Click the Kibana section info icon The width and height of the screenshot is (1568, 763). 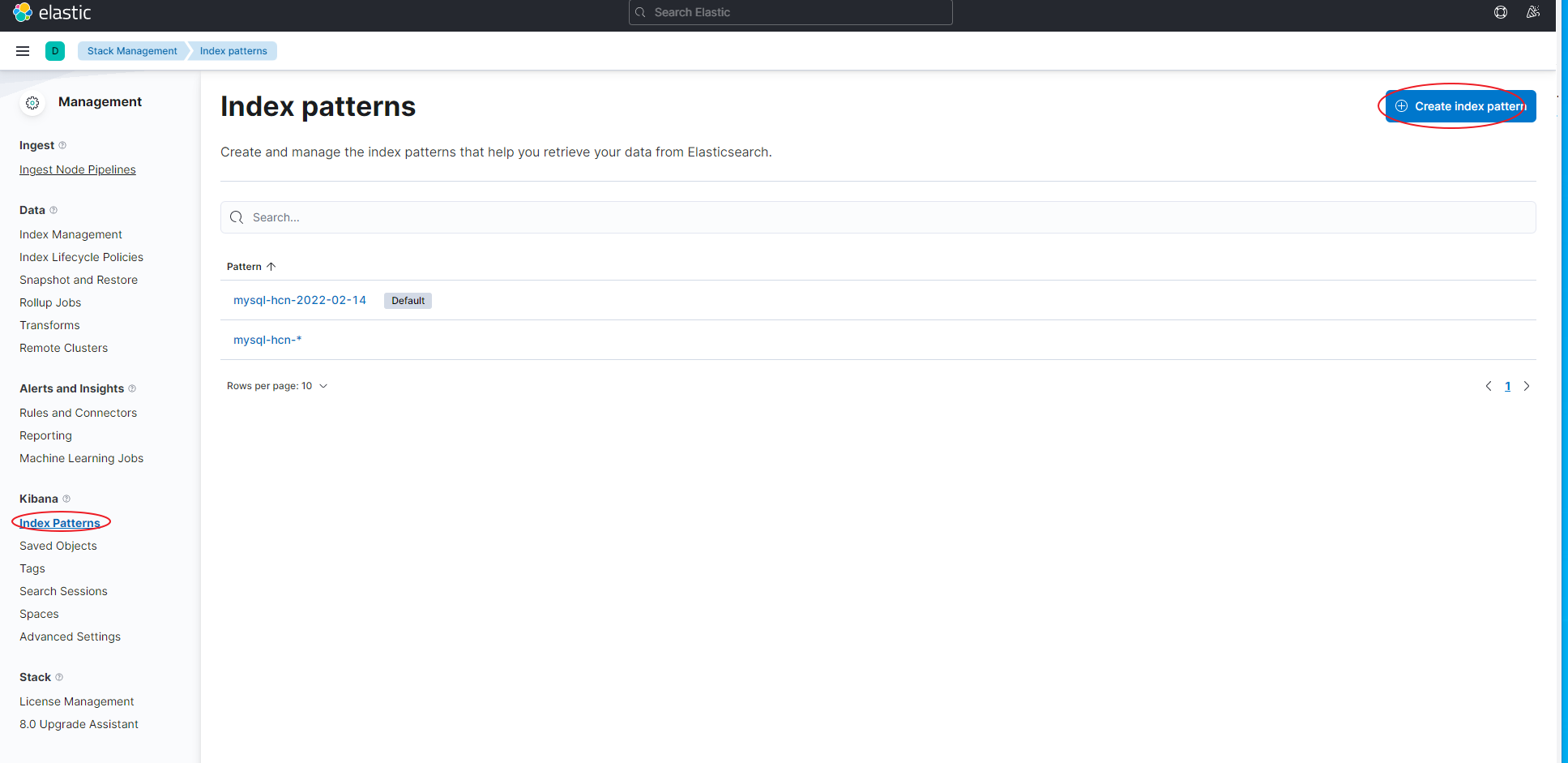(x=66, y=499)
